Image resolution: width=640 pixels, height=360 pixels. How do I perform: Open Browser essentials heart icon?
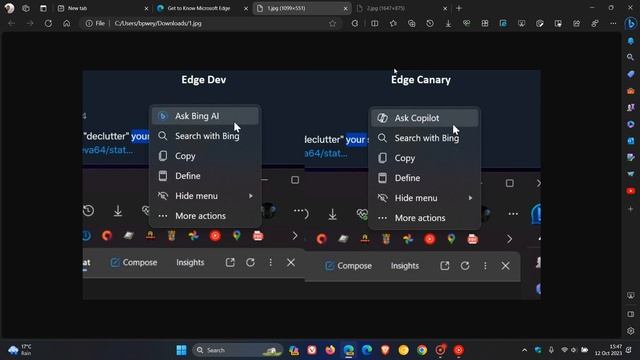coord(466,23)
